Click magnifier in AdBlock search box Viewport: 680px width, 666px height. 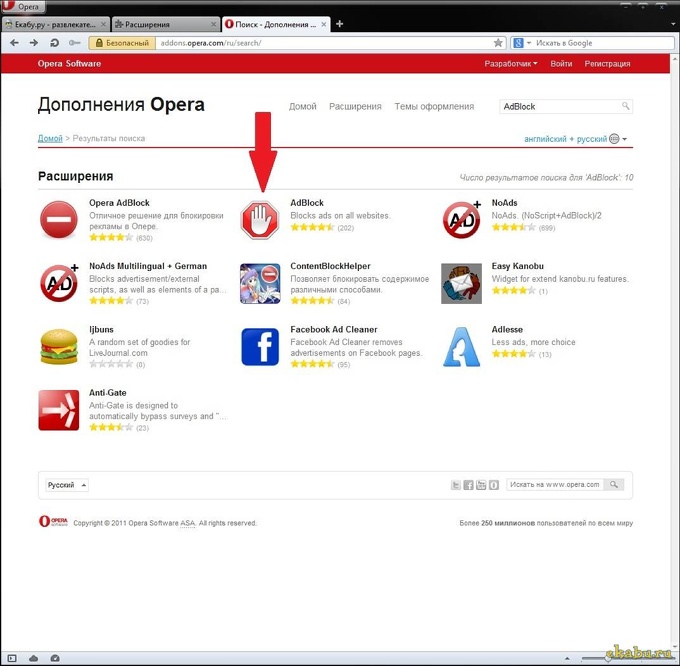pos(625,106)
